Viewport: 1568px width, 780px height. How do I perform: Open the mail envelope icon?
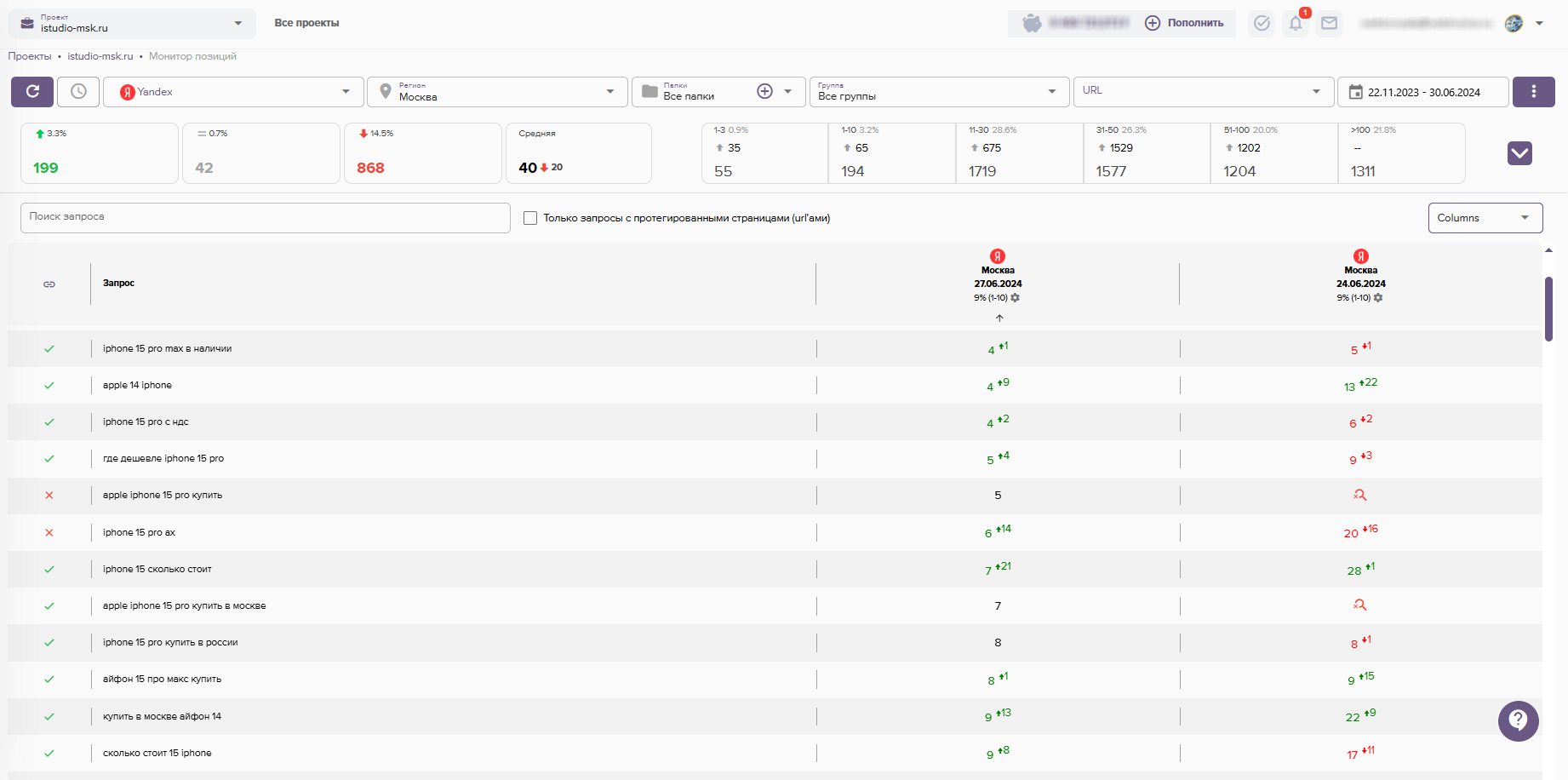point(1329,23)
